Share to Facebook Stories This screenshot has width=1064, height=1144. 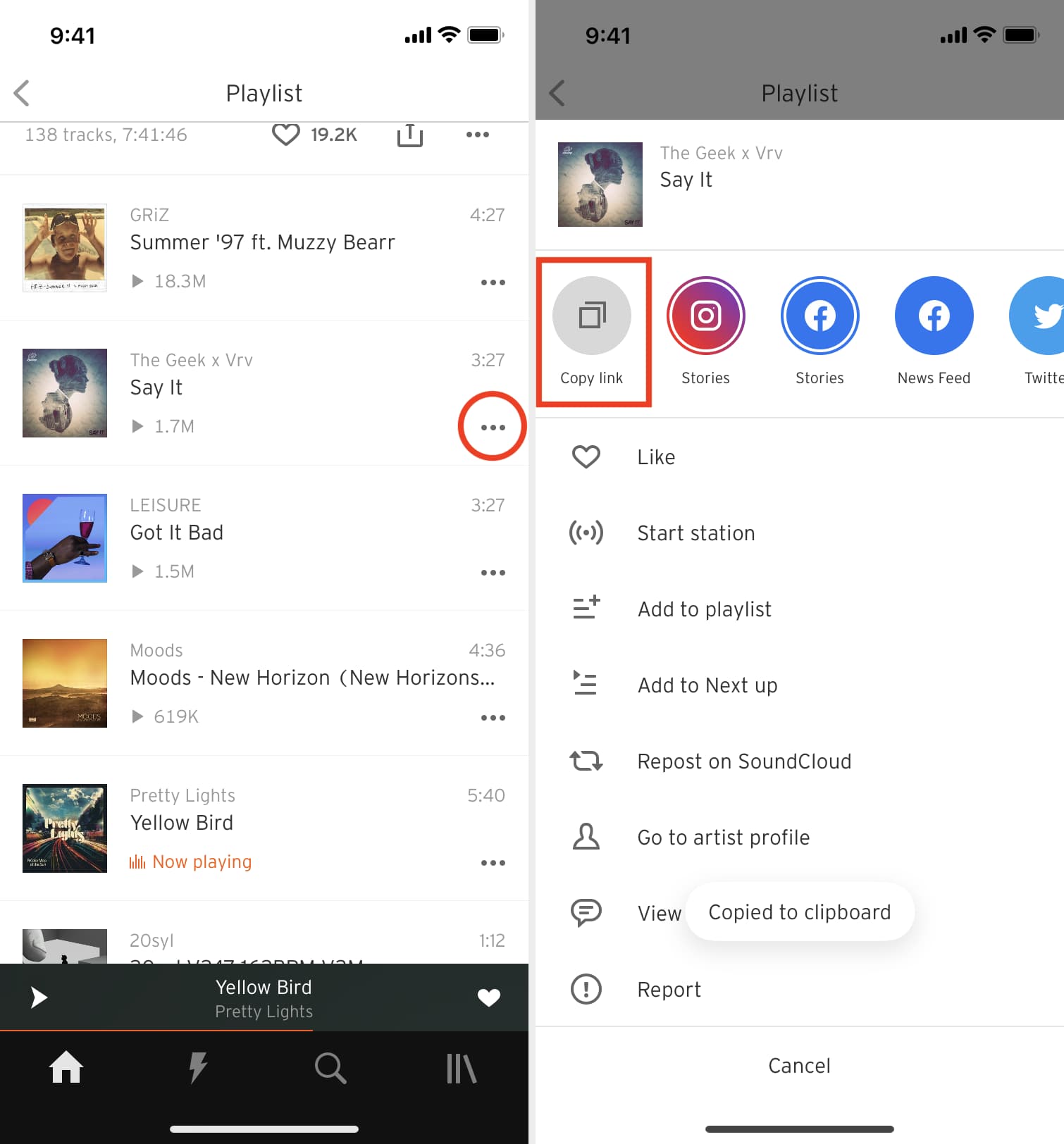pos(820,331)
